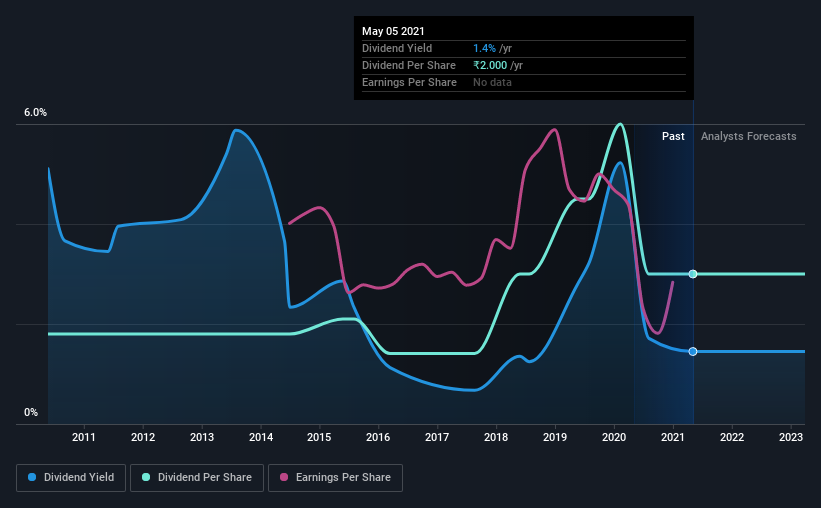Click the 0% y-axis label
The width and height of the screenshot is (821, 508).
click(x=31, y=413)
